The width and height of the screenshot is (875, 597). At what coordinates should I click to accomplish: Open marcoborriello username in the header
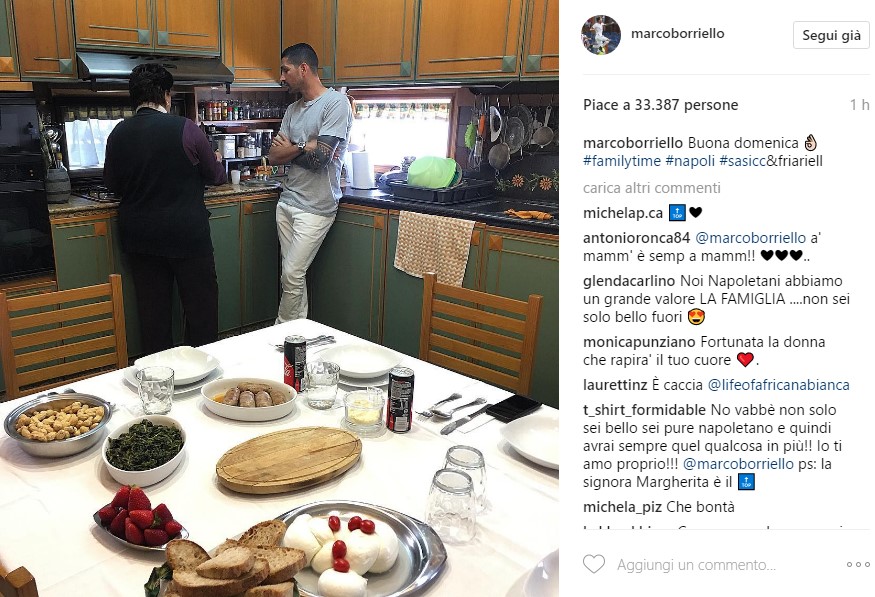click(677, 33)
